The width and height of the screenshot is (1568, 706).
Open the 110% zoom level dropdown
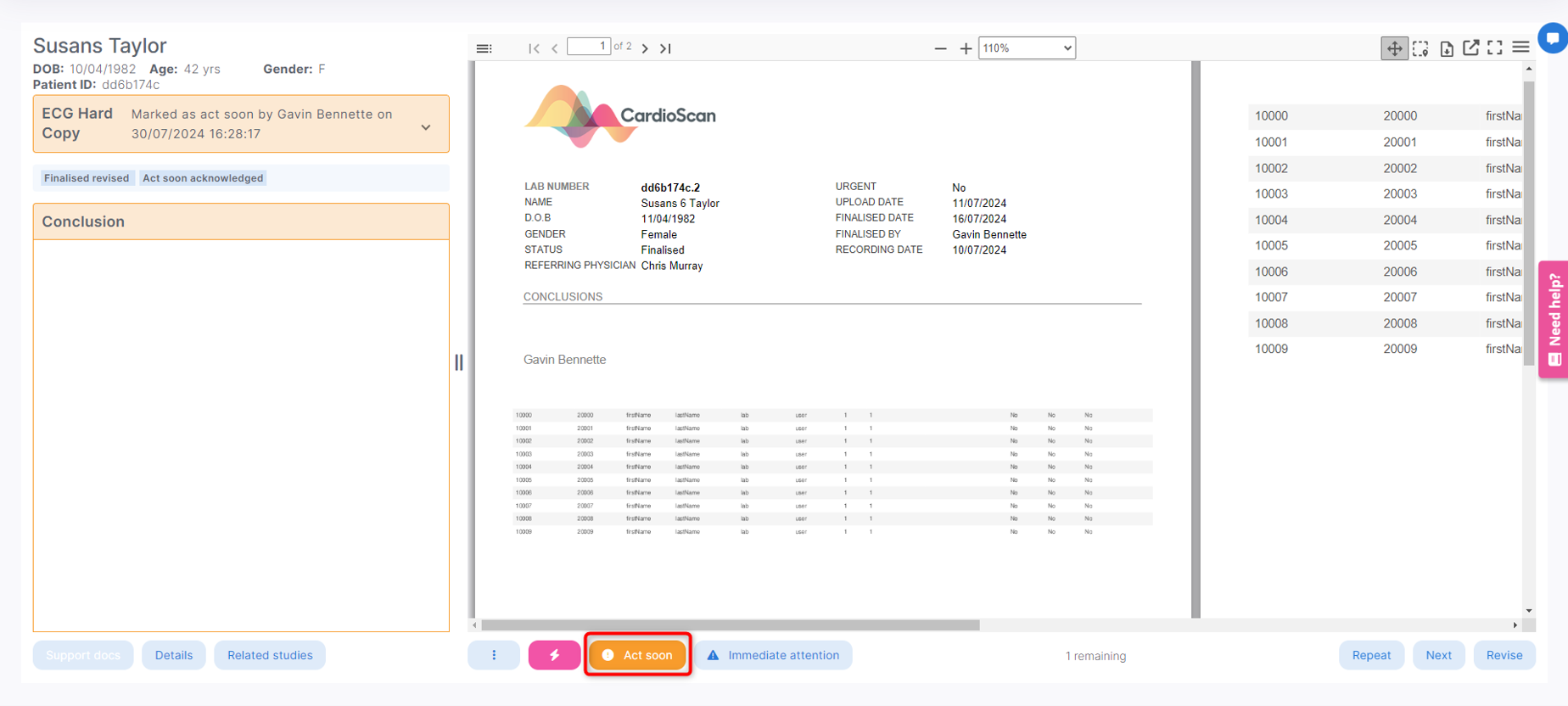(1027, 48)
